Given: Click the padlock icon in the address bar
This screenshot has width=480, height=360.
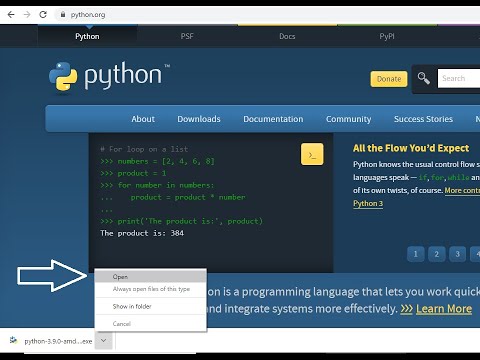Looking at the screenshot, I should (x=63, y=15).
